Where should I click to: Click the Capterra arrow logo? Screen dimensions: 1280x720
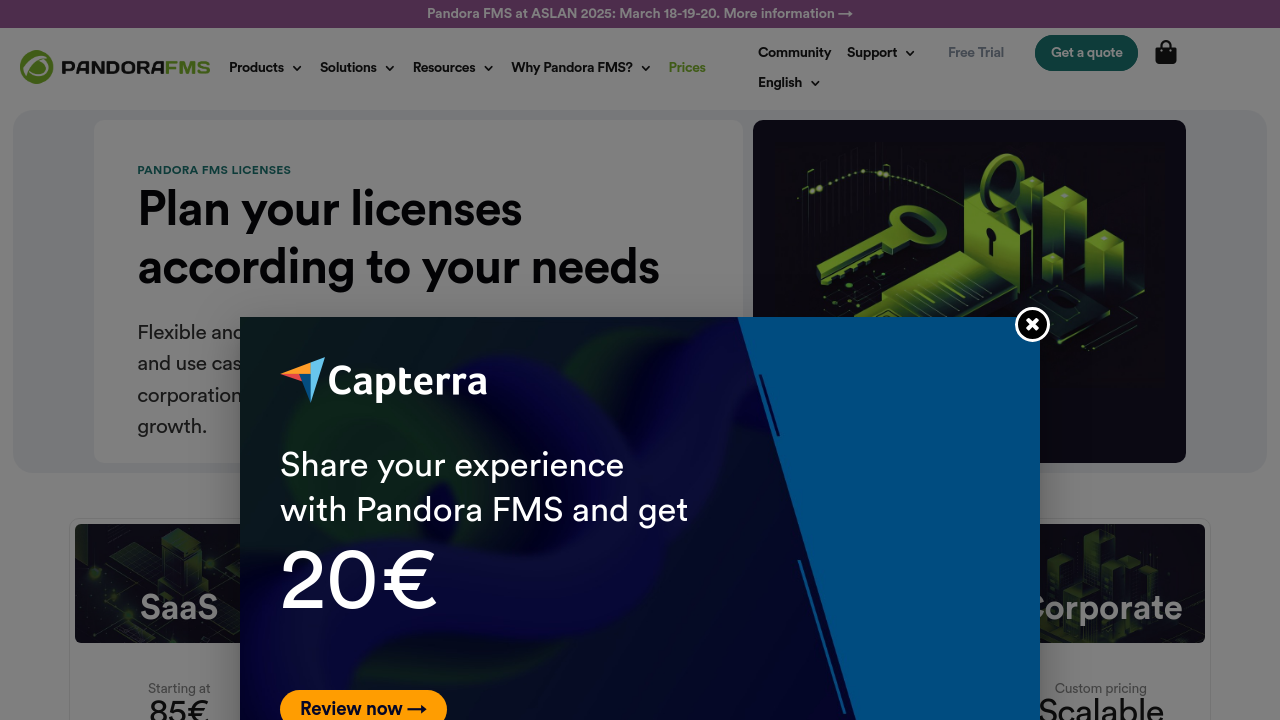303,380
